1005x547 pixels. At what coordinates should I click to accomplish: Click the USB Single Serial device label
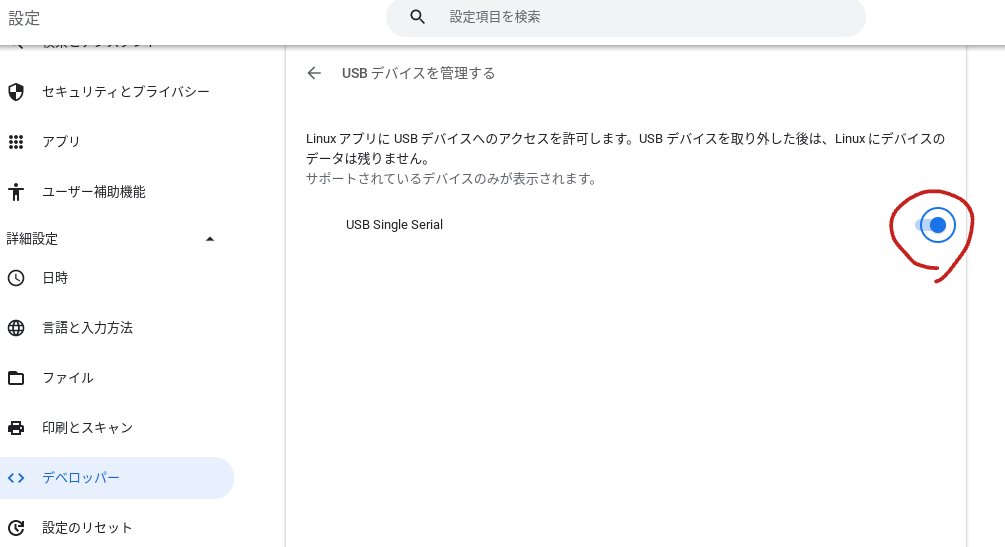click(394, 225)
